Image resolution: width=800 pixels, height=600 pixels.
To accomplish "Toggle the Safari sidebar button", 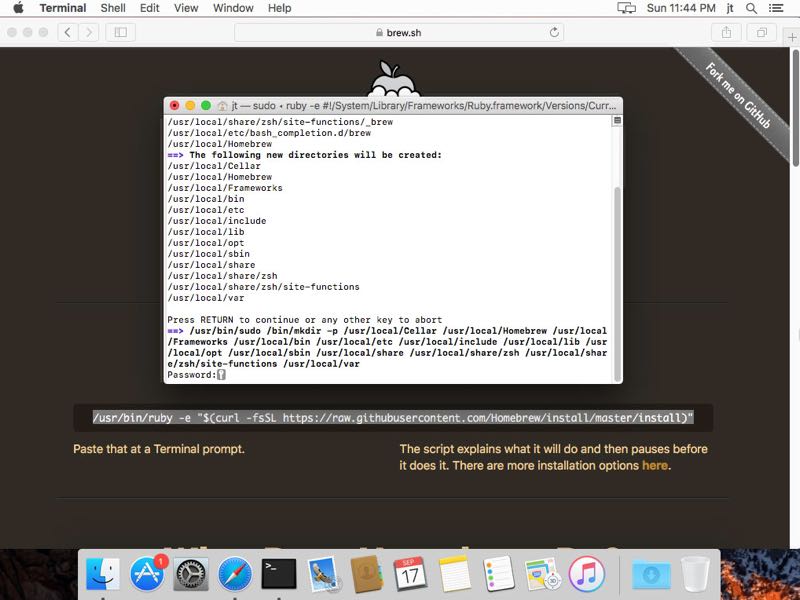I will click(x=120, y=33).
